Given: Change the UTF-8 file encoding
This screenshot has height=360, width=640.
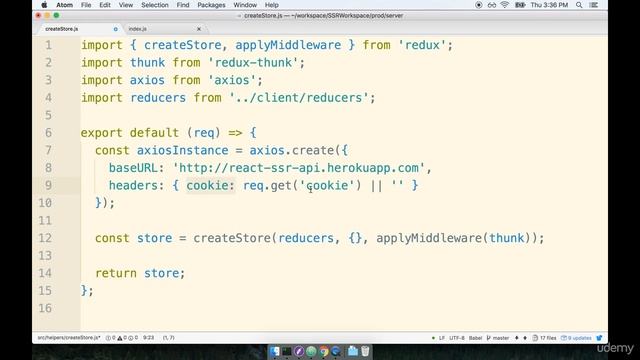Looking at the screenshot, I should 457,338.
